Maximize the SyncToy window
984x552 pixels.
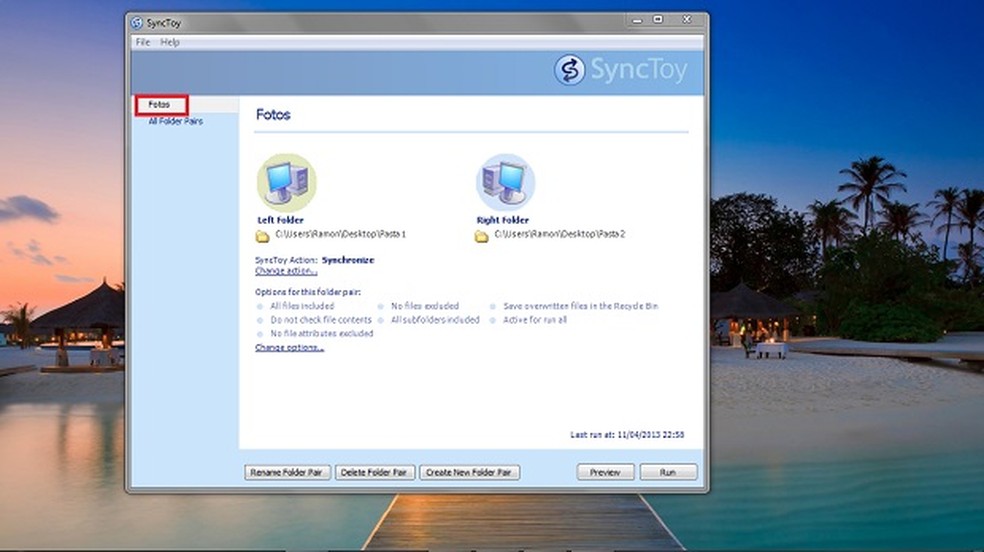[x=658, y=20]
